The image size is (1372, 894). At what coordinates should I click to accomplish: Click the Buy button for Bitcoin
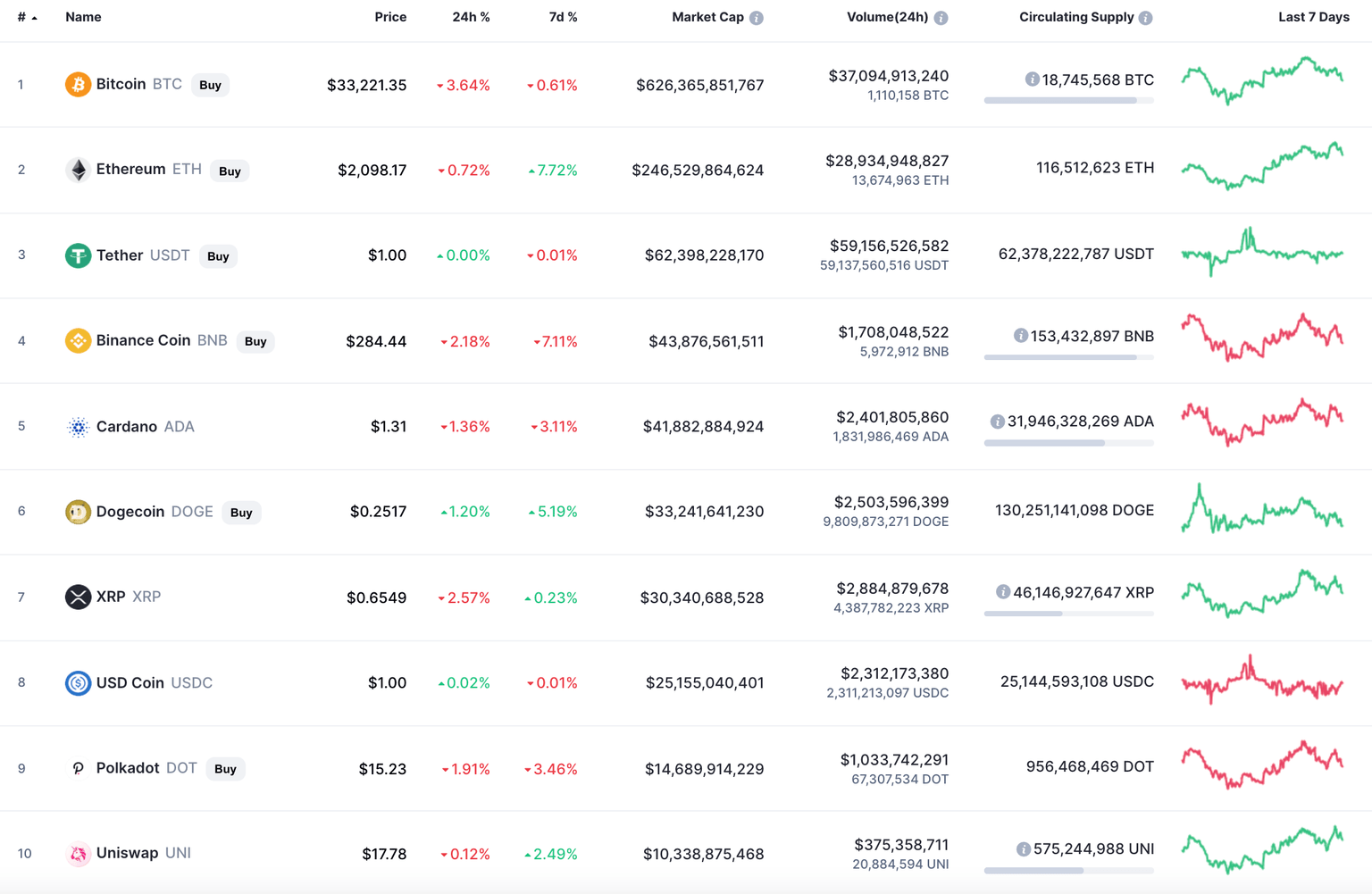(x=210, y=85)
